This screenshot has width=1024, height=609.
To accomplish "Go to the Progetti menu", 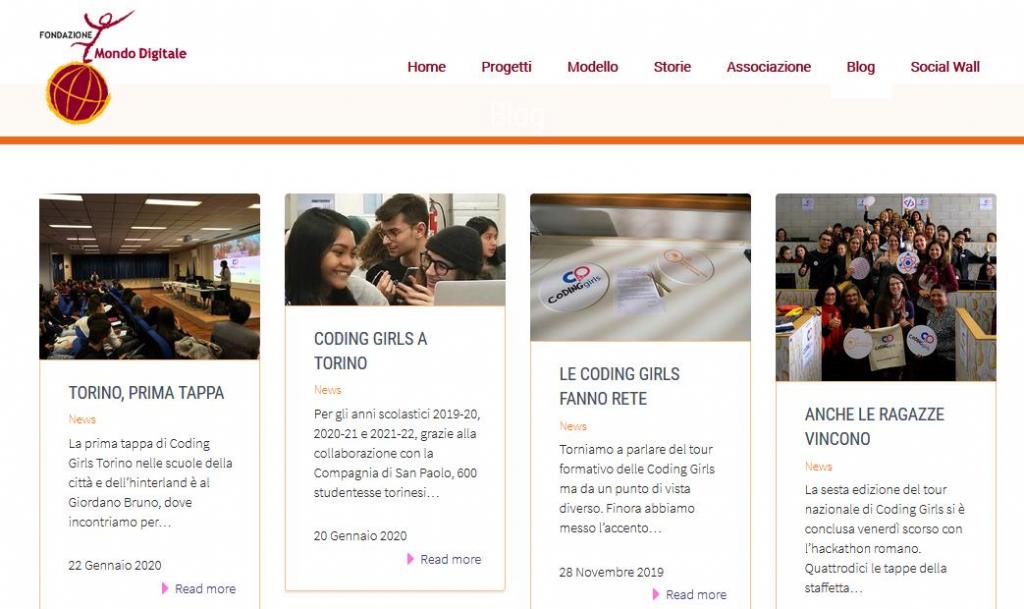I will pos(506,67).
